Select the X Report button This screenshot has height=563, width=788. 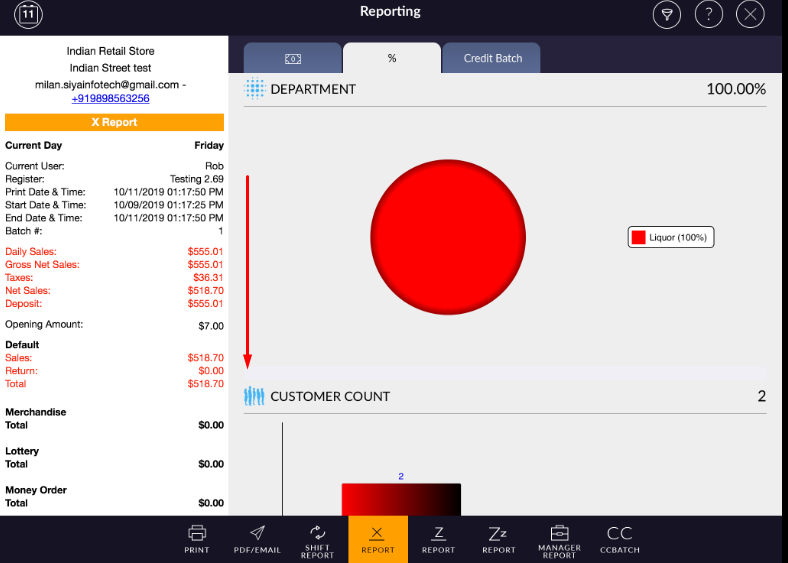click(378, 539)
